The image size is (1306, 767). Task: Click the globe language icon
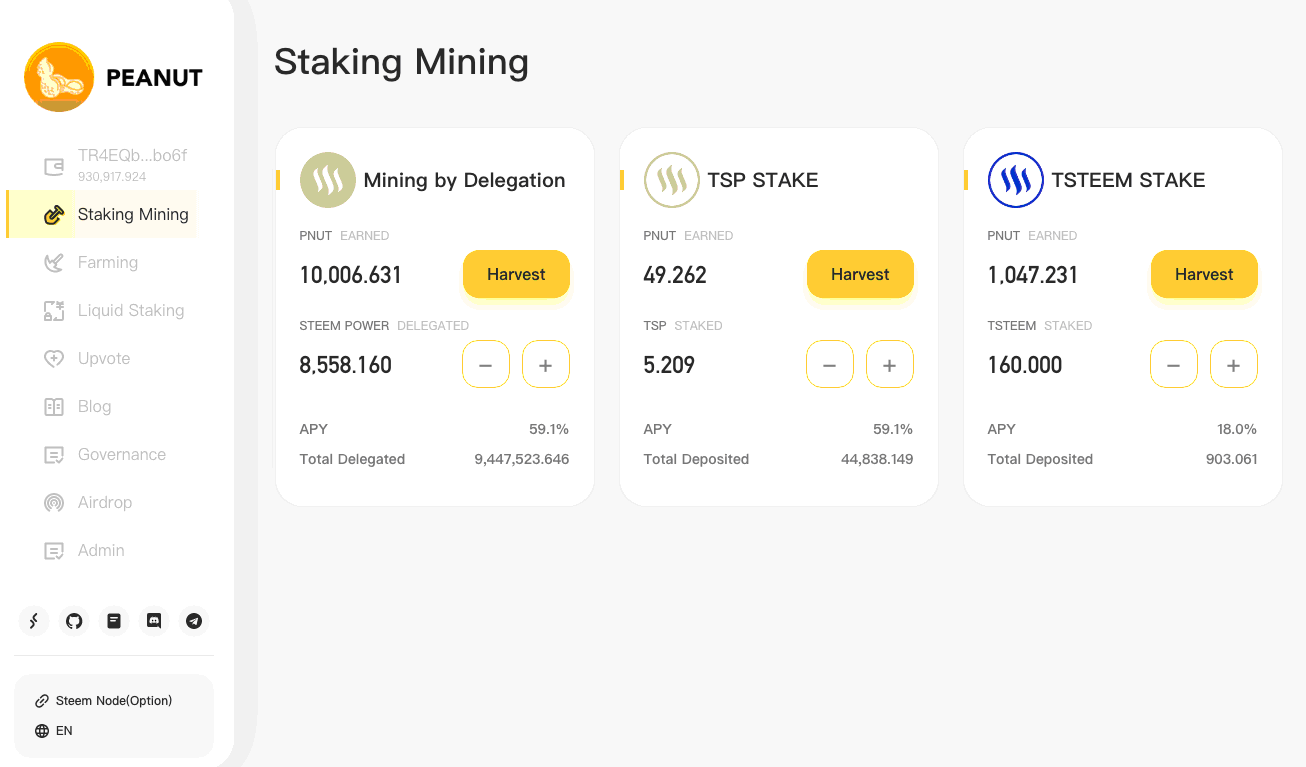42,731
